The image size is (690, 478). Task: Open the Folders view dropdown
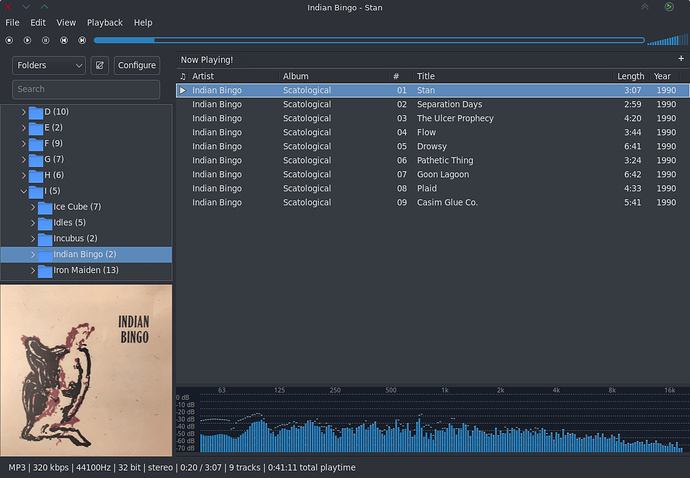(49, 66)
